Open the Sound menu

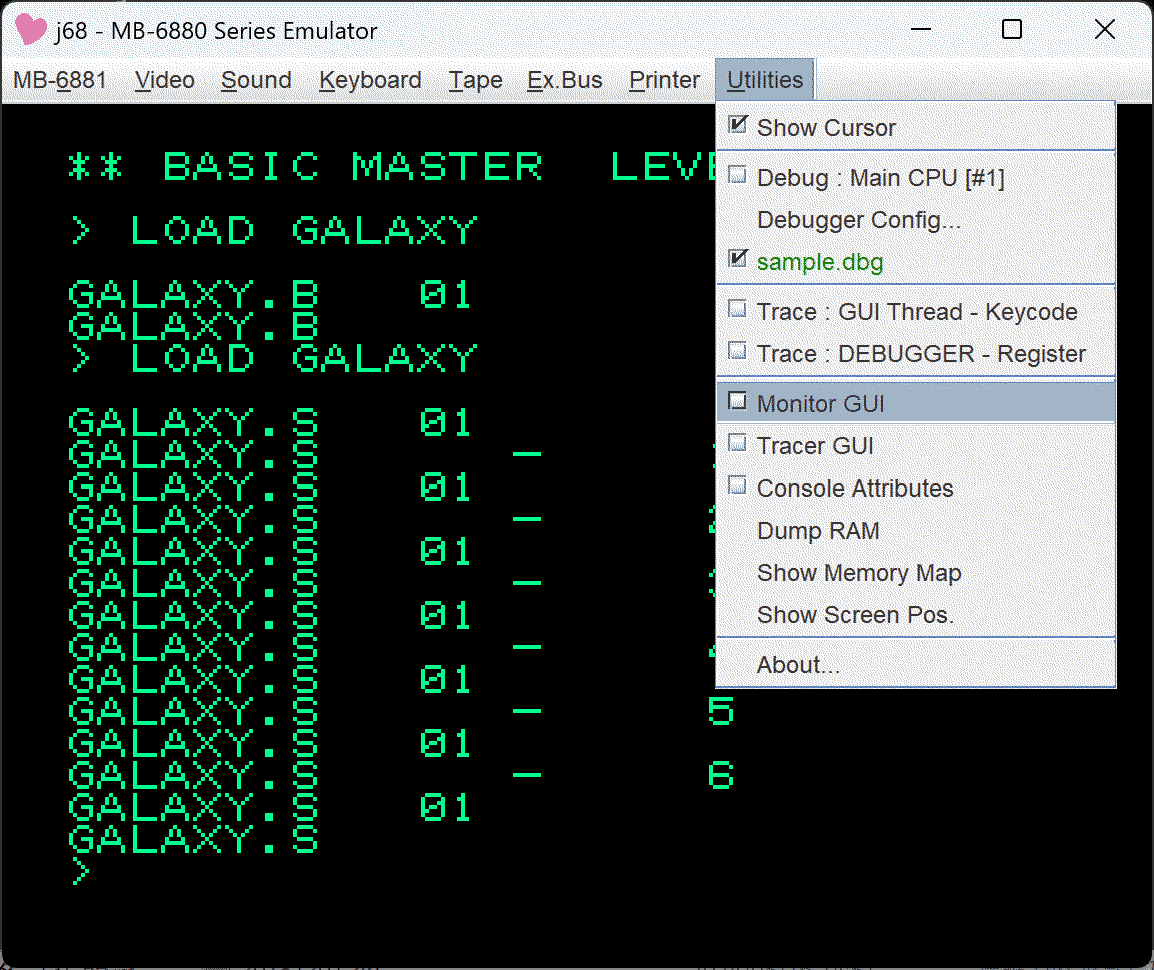coord(256,79)
